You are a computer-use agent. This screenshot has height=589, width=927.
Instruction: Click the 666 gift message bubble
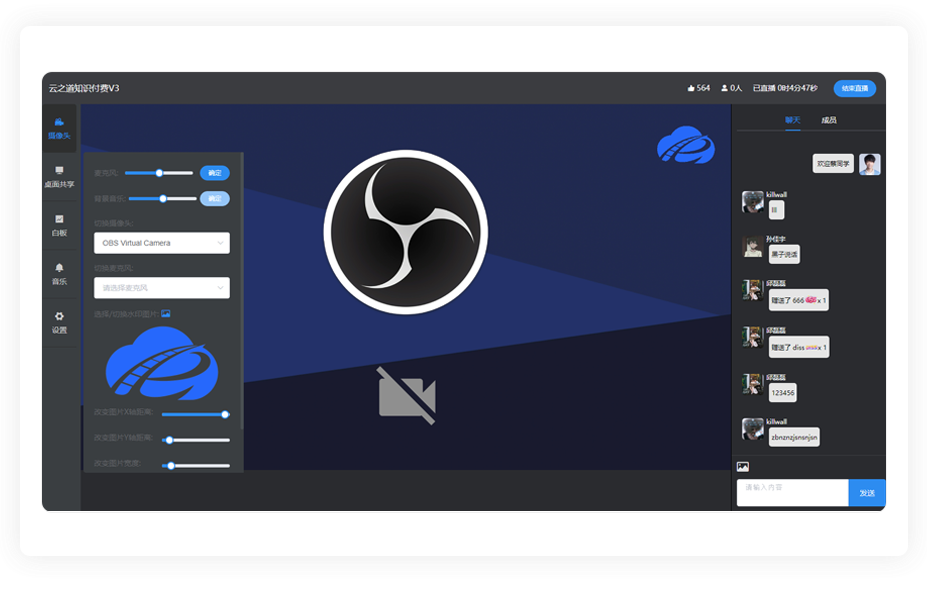coord(798,300)
